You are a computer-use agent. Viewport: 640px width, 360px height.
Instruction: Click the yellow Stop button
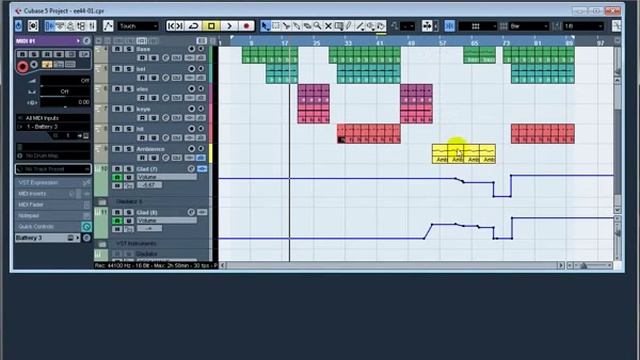tap(211, 26)
